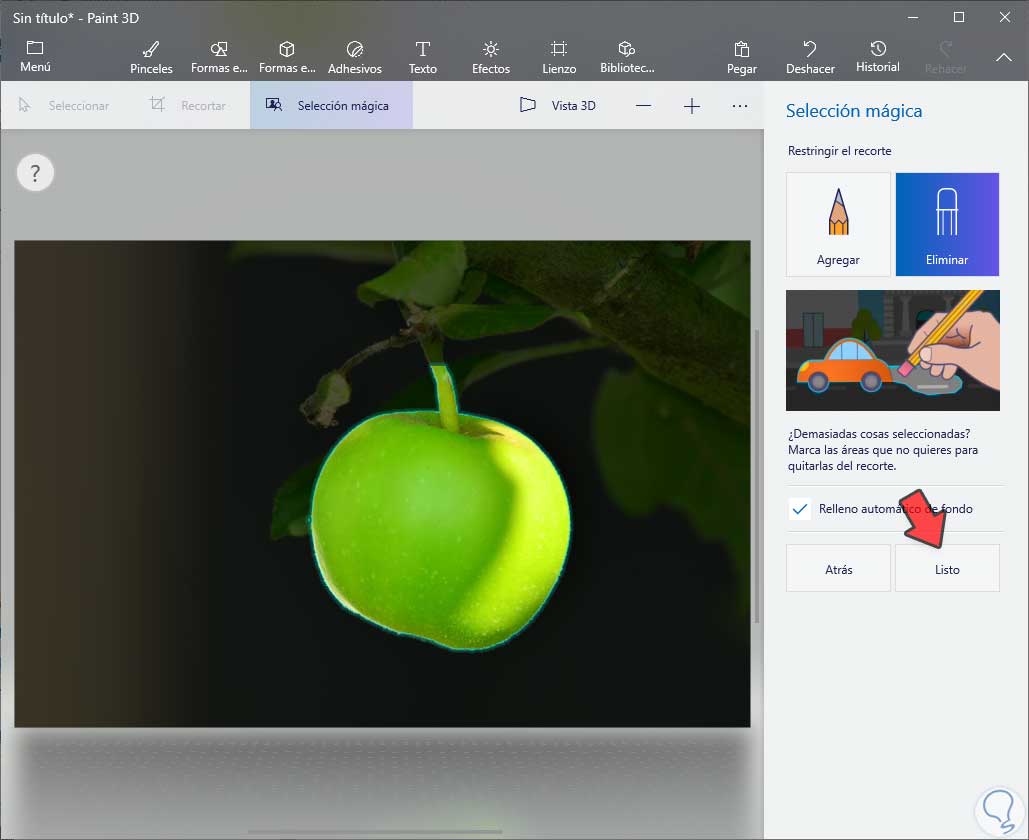Open the three-dots more options menu

[740, 106]
